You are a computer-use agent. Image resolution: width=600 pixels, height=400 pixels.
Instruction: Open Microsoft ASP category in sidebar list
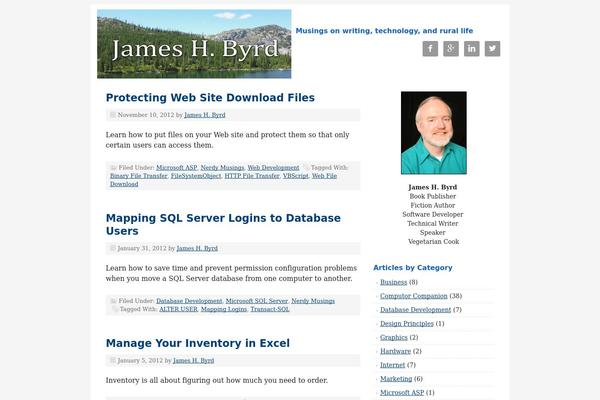tap(402, 392)
